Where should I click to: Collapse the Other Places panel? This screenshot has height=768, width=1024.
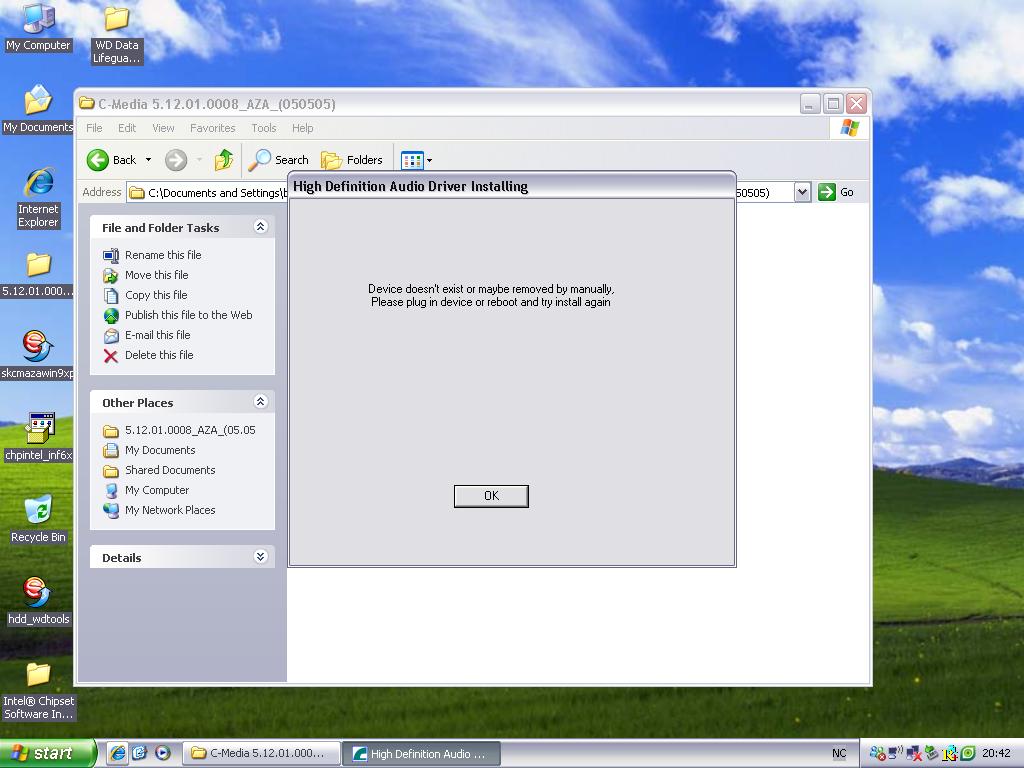[x=261, y=402]
